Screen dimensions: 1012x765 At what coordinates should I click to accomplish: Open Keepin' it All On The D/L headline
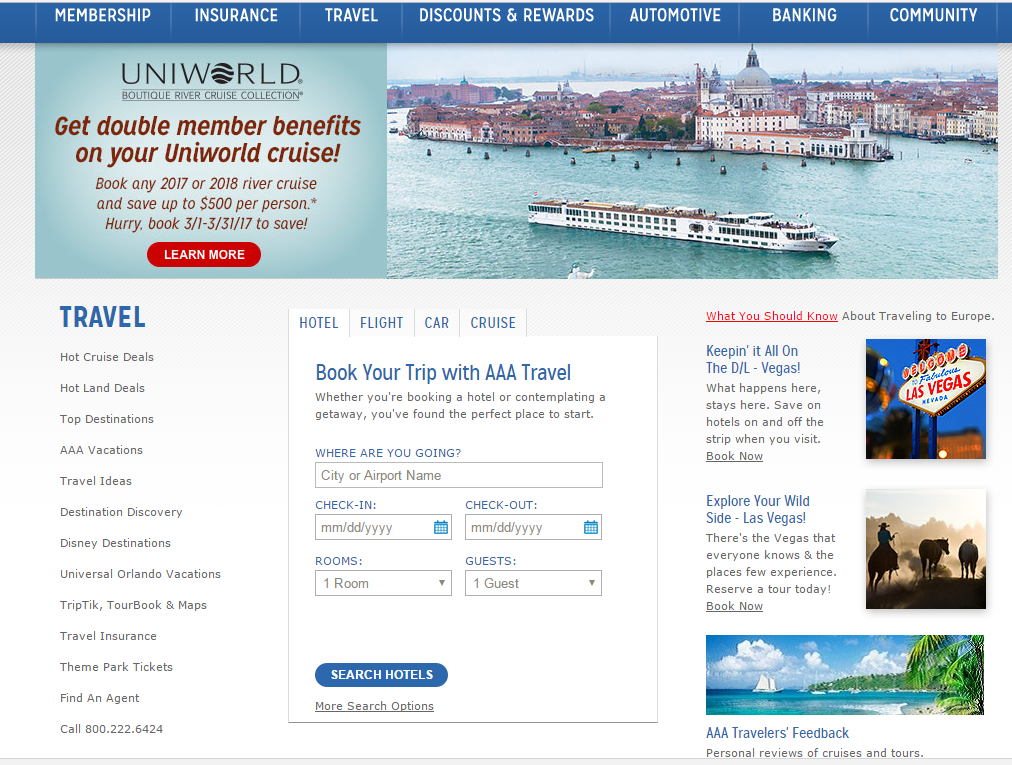click(753, 360)
